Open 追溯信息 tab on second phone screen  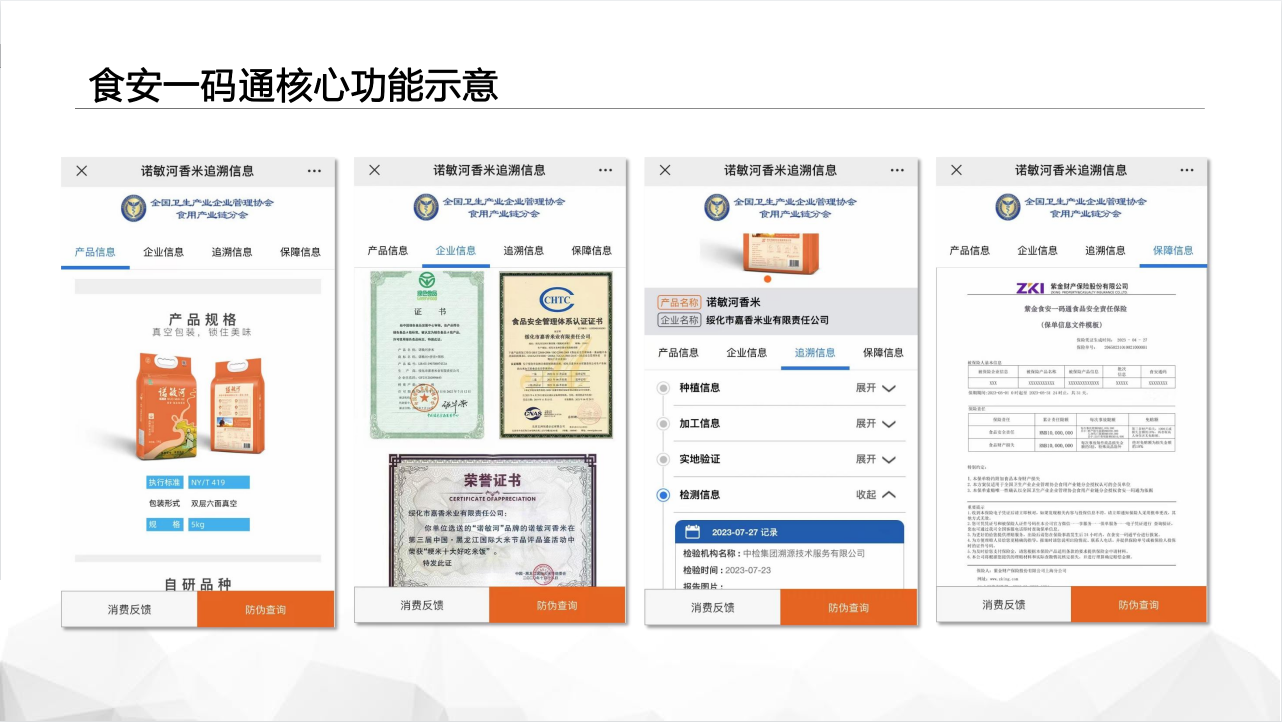point(523,251)
